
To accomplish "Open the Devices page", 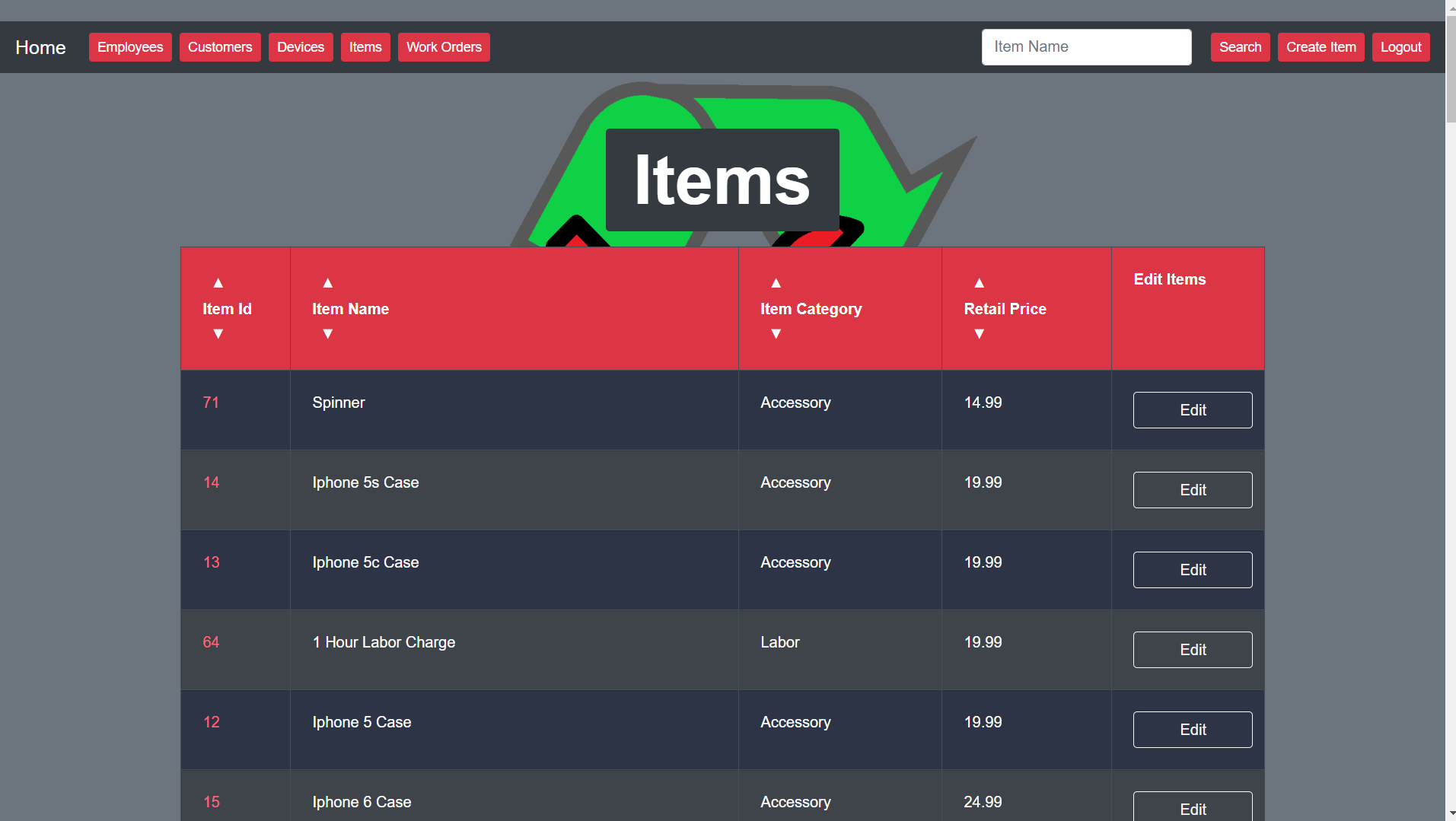I will (301, 47).
